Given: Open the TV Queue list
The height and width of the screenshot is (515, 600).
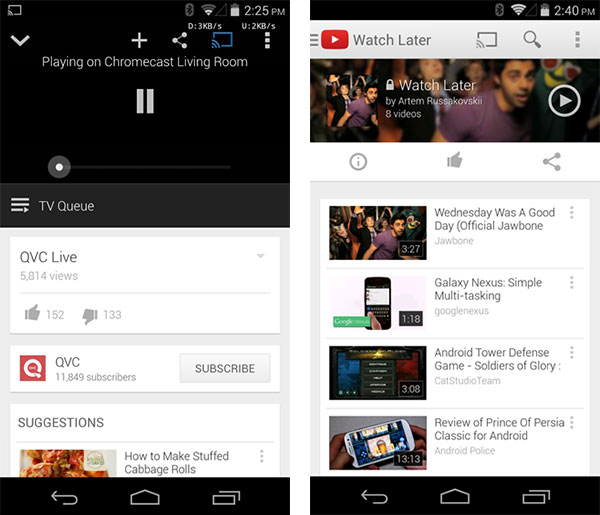Looking at the screenshot, I should pyautogui.click(x=145, y=205).
